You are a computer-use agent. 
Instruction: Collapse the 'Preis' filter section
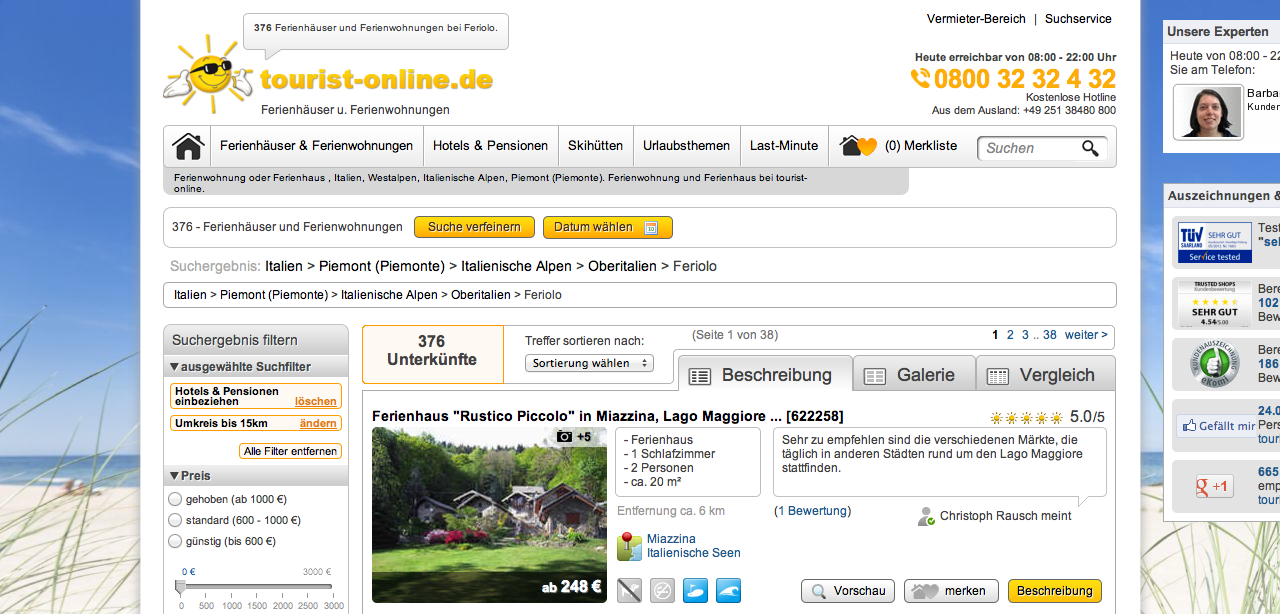[175, 476]
